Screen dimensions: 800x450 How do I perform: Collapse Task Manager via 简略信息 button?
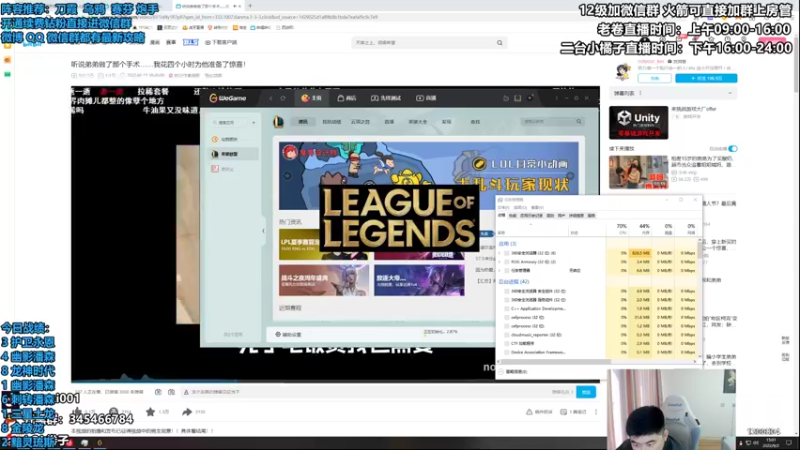(513, 372)
